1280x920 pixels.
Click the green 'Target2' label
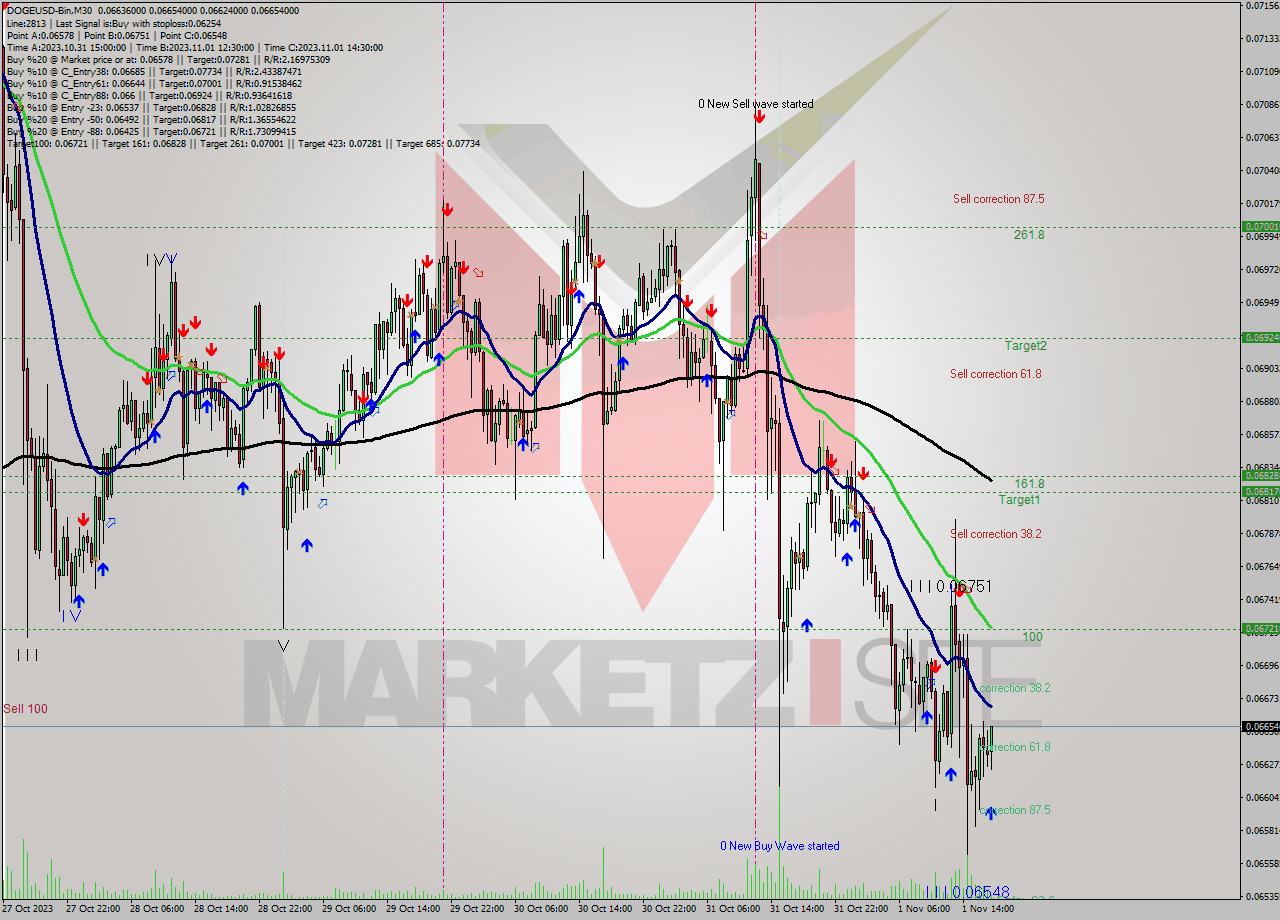[x=1026, y=346]
